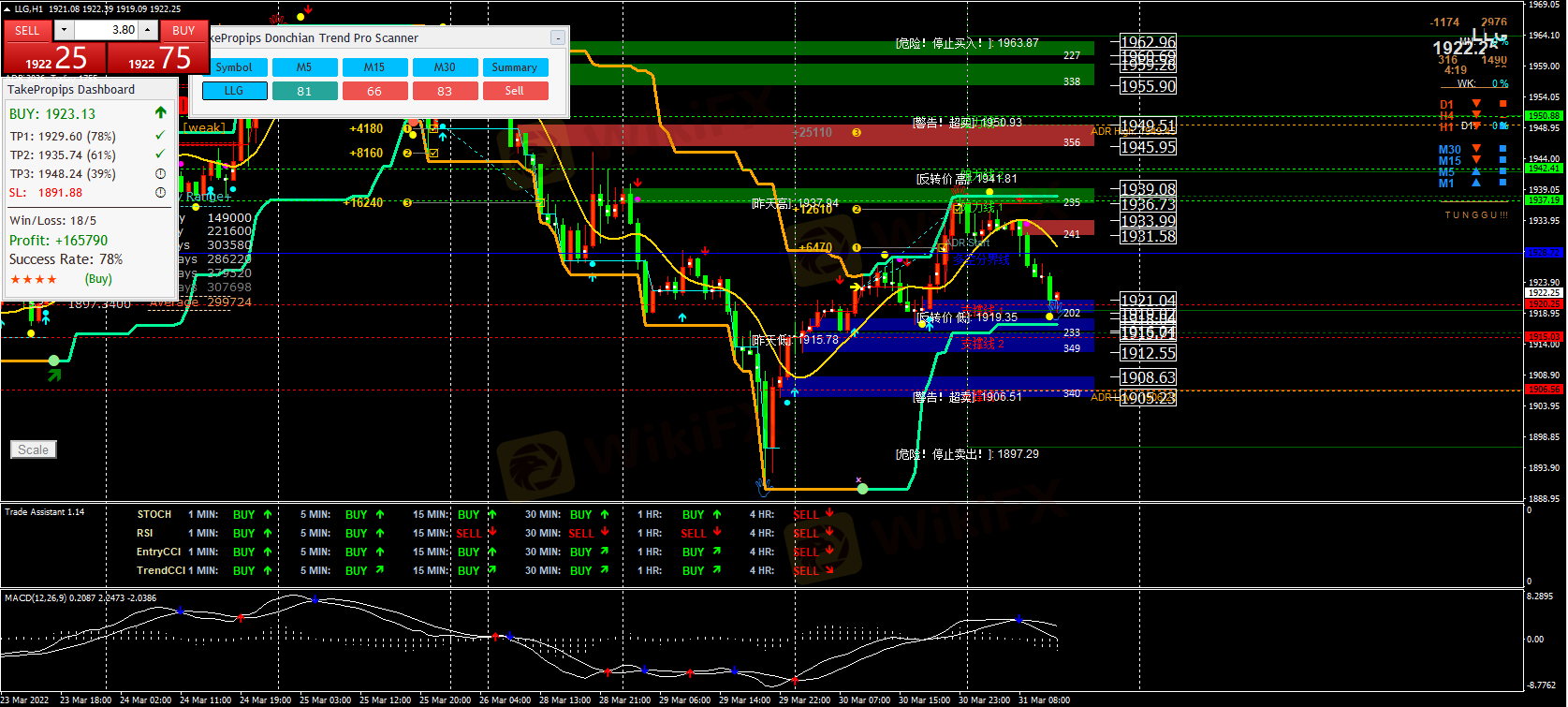The width and height of the screenshot is (1568, 707).
Task: Click the orange down triangle next to M30
Action: 1476,149
